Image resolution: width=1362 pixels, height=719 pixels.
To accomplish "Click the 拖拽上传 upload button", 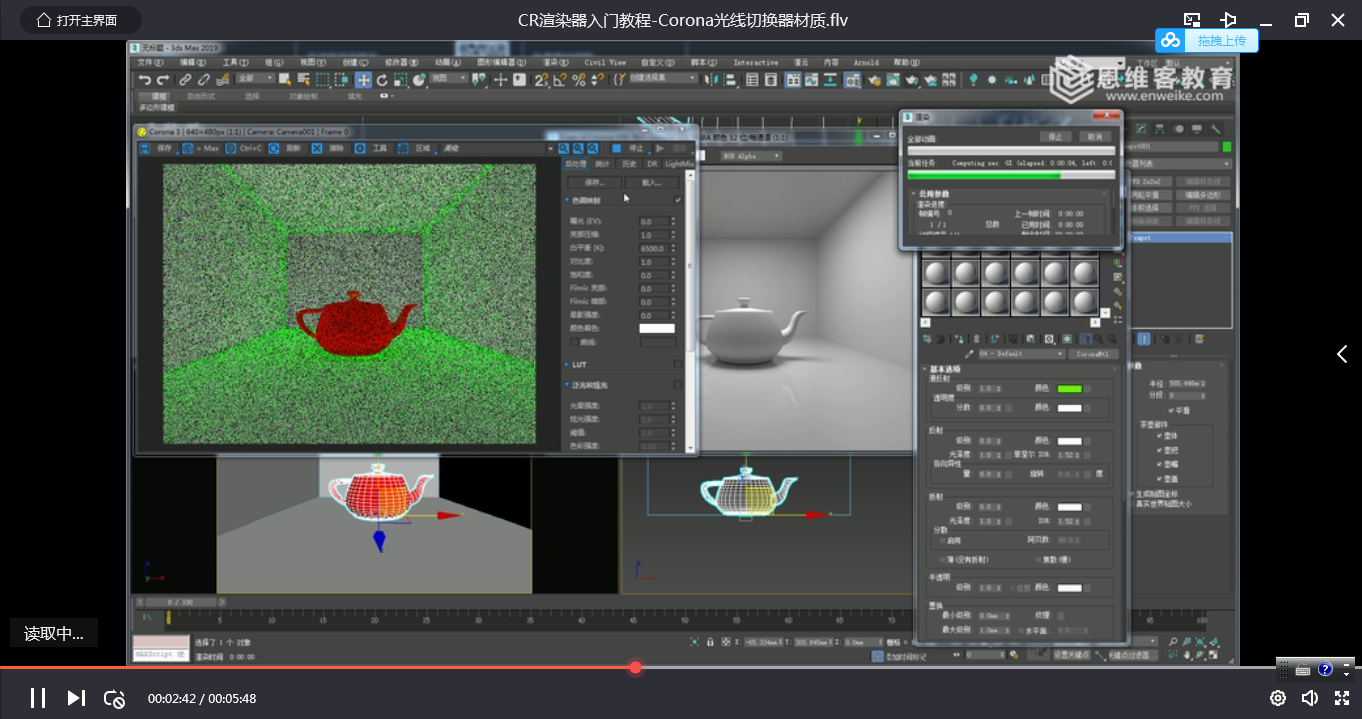I will coord(1207,41).
